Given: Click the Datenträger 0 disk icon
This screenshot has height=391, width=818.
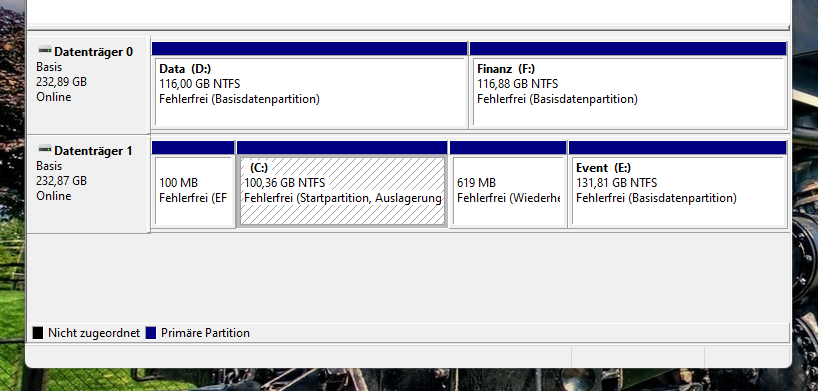Looking at the screenshot, I should tap(45, 50).
